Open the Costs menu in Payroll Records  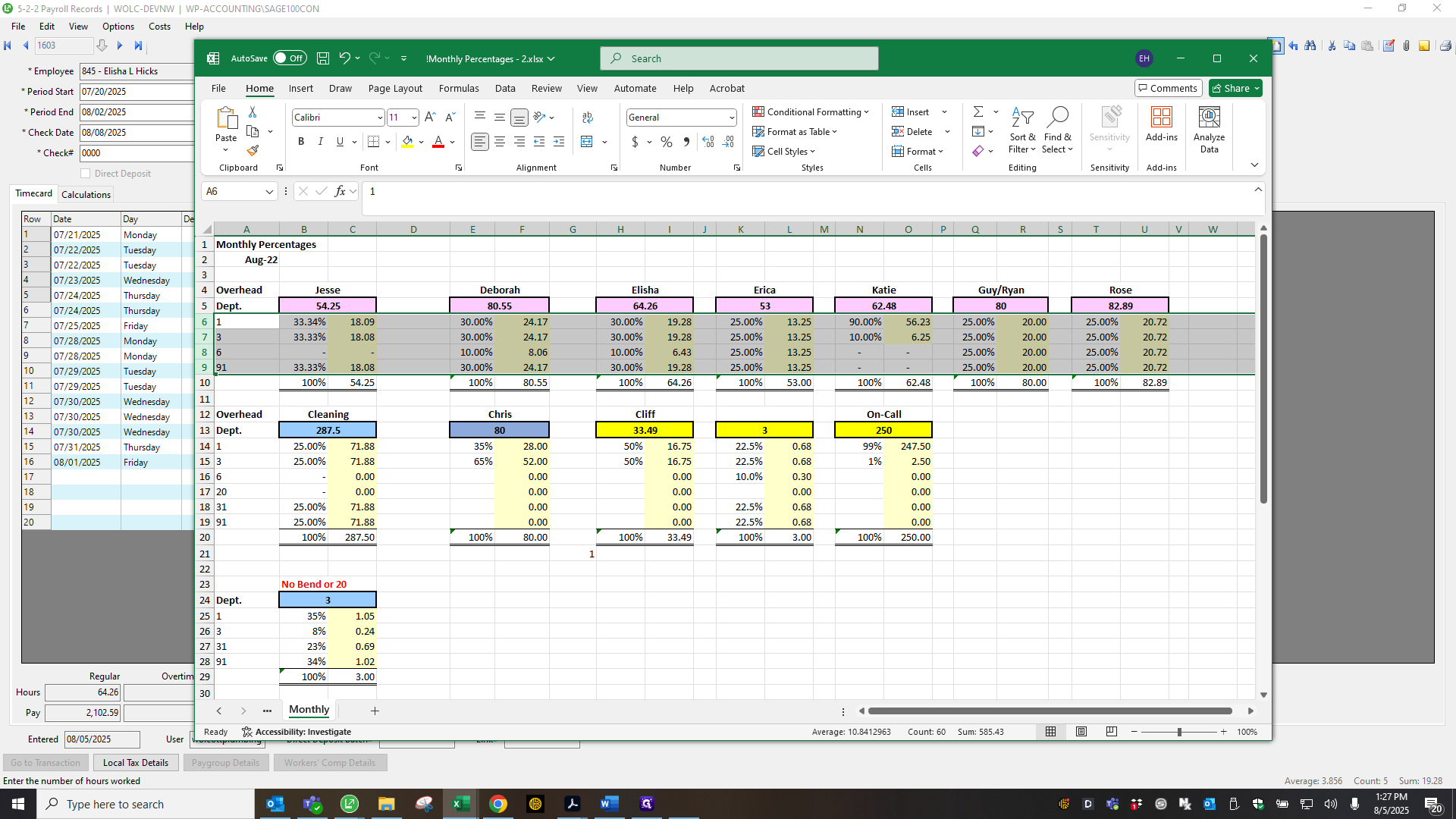tap(159, 26)
